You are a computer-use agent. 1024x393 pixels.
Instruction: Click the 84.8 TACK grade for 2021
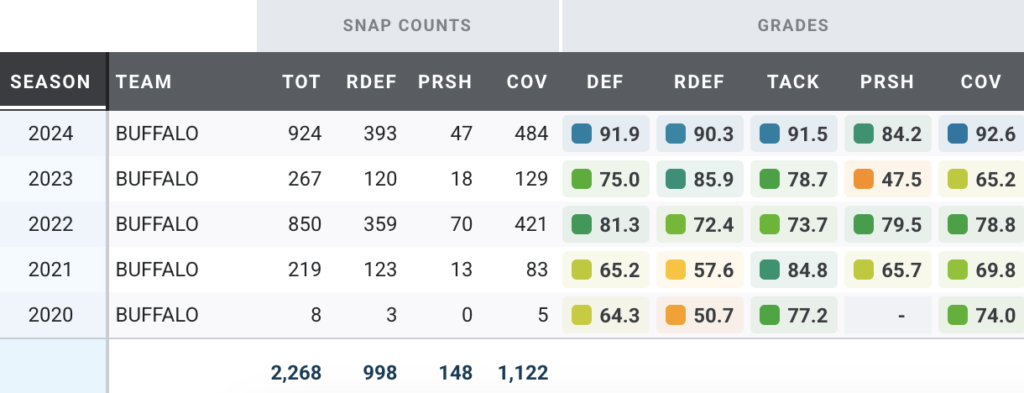[794, 270]
